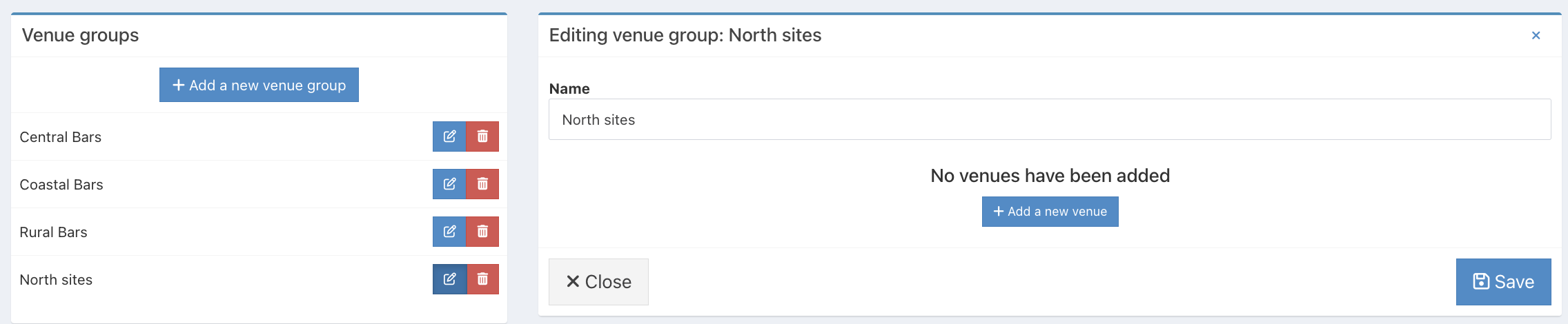Delete the North sites venue group
The width and height of the screenshot is (1568, 324).
tap(483, 279)
